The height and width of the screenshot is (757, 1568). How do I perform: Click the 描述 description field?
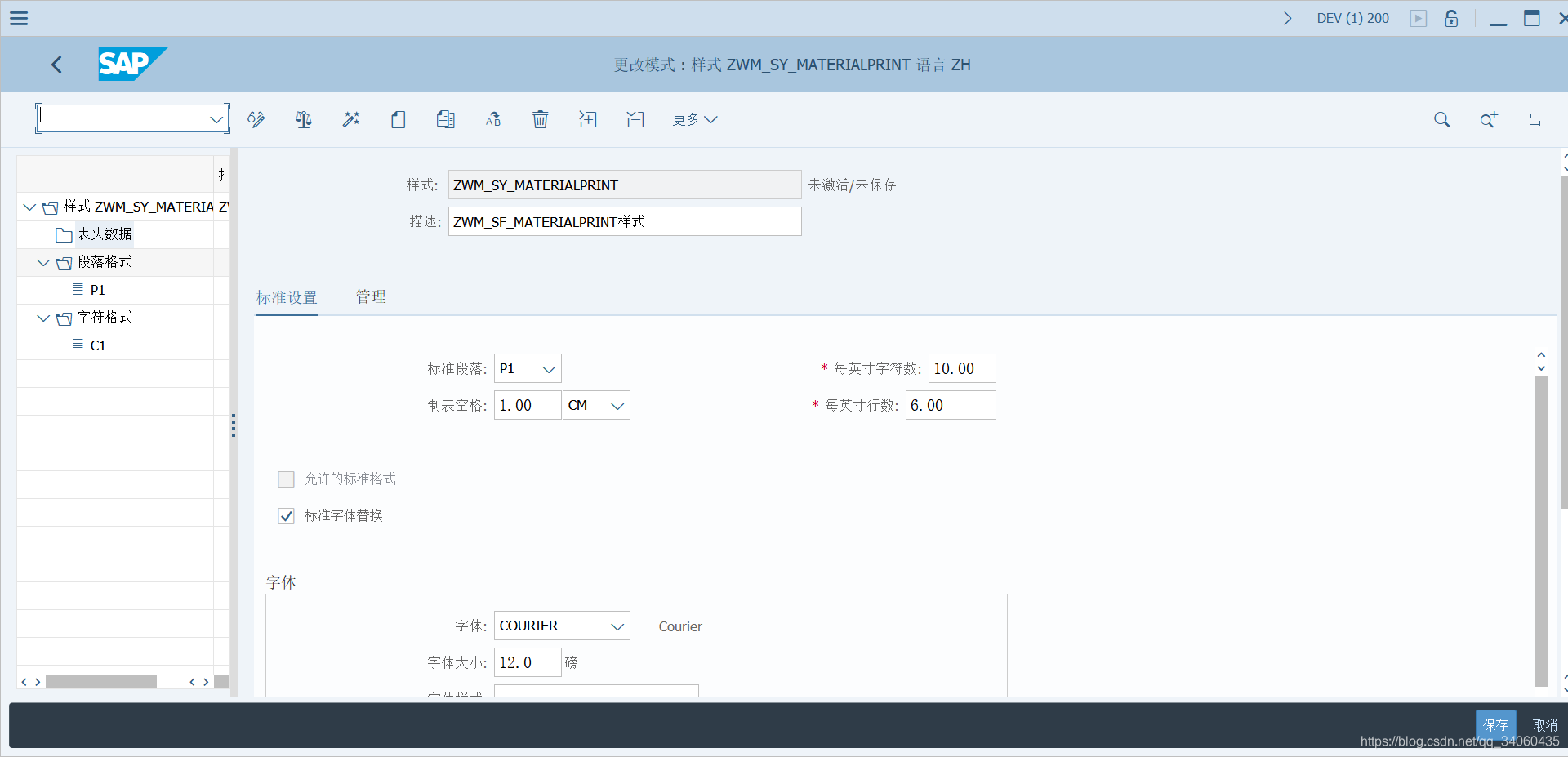[625, 221]
